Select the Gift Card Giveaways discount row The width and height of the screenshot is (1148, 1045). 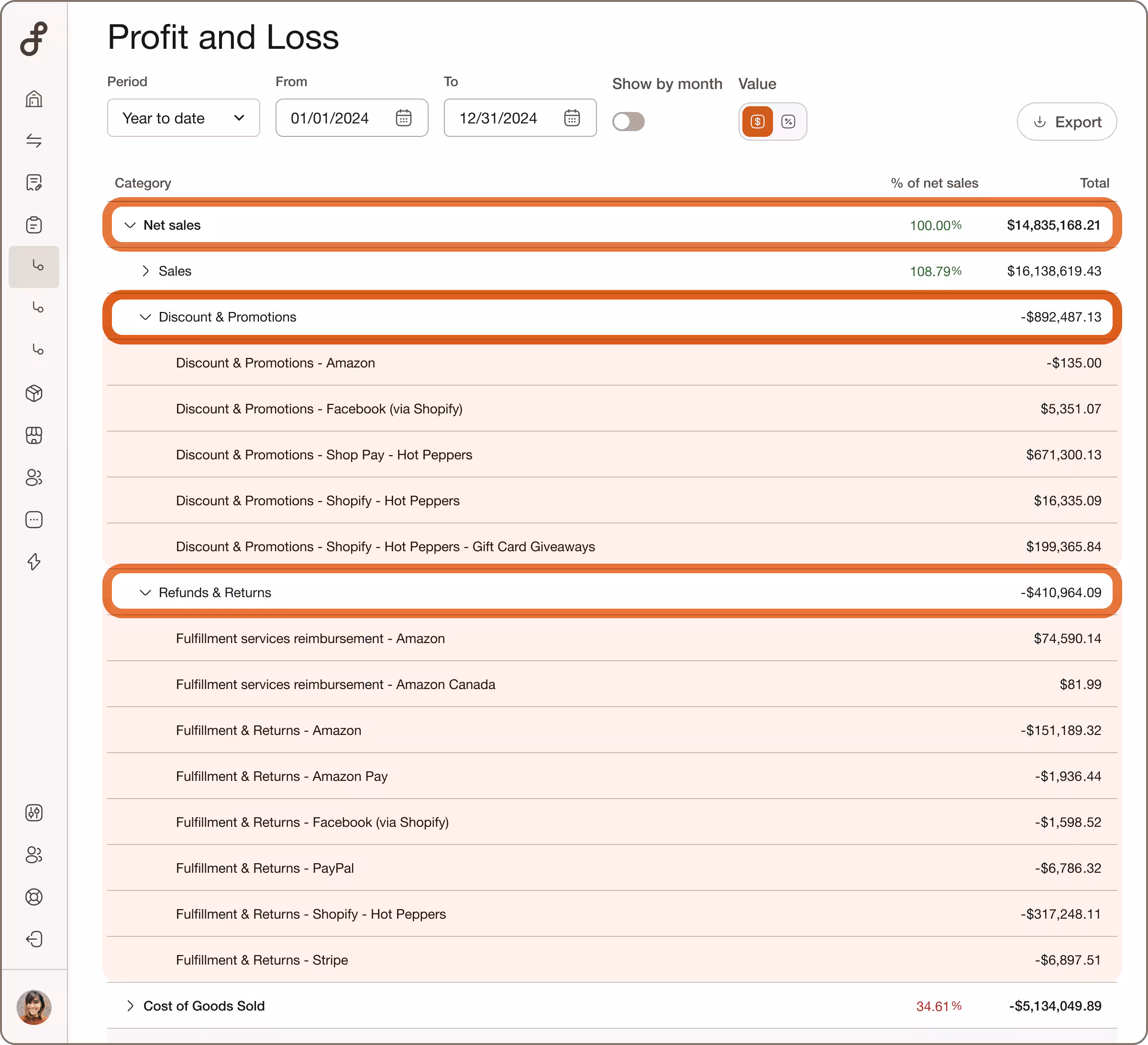[612, 547]
